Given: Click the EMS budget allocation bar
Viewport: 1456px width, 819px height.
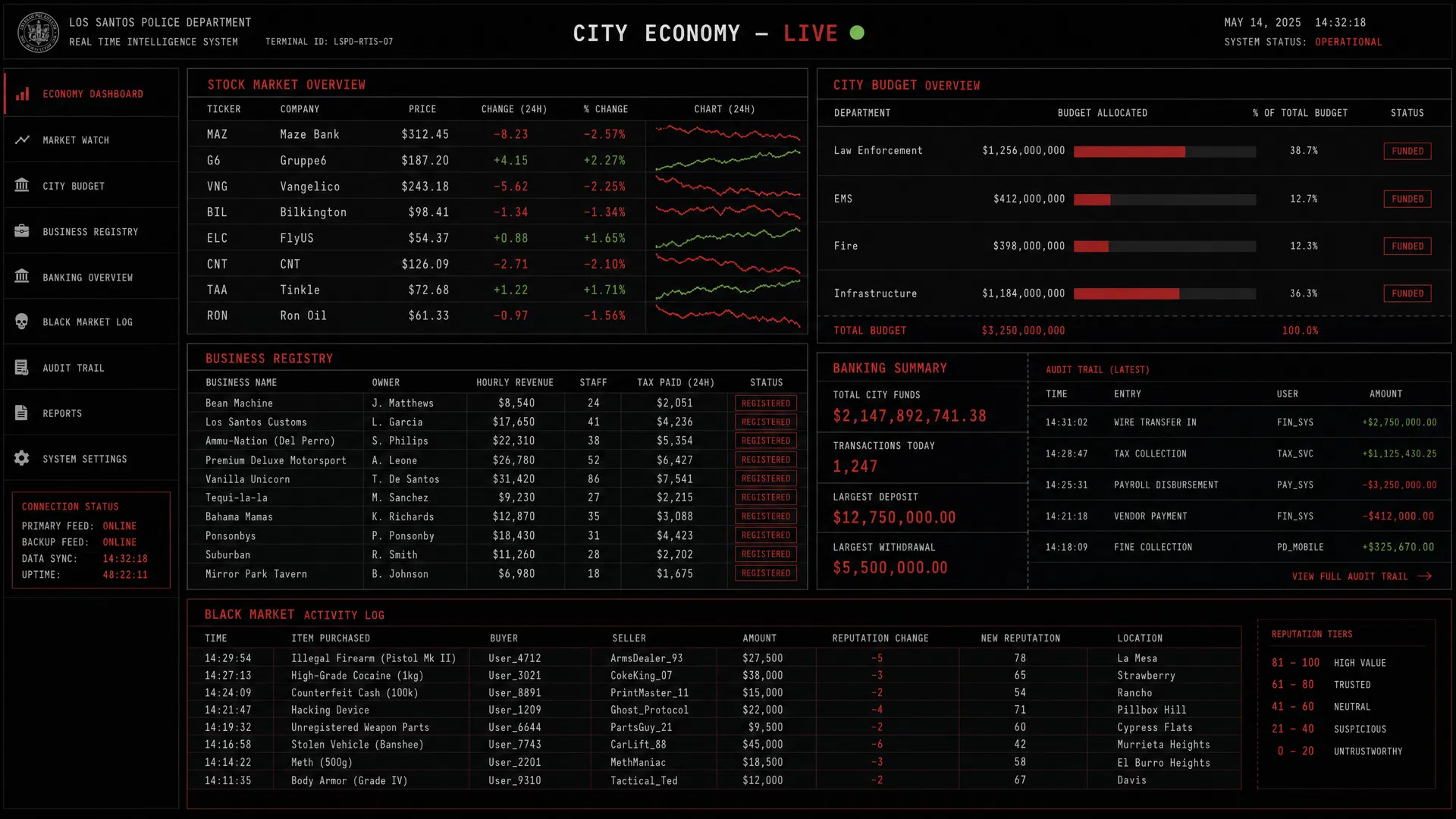Looking at the screenshot, I should point(1165,199).
